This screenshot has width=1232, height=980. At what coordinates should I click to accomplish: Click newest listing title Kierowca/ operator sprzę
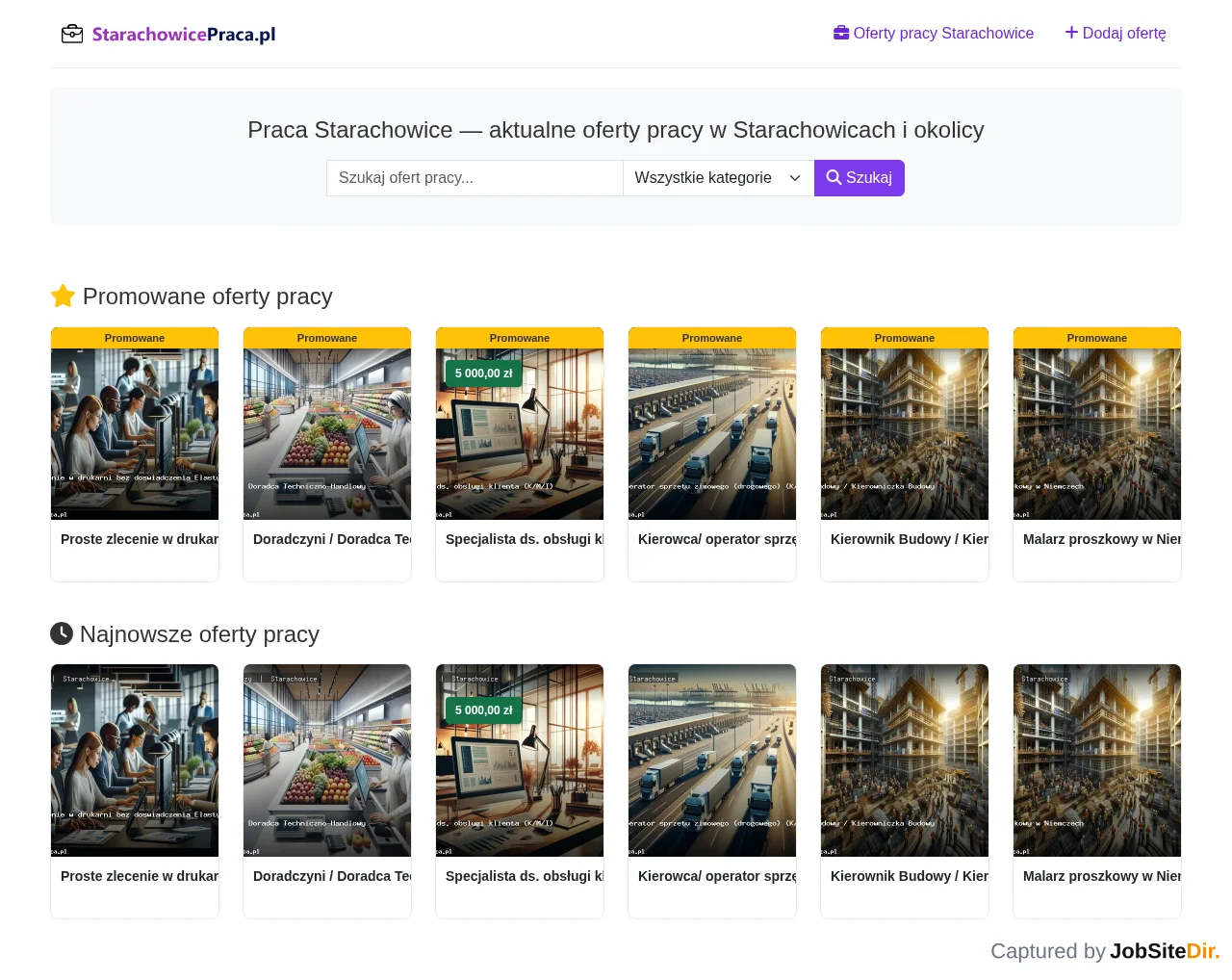point(717,876)
